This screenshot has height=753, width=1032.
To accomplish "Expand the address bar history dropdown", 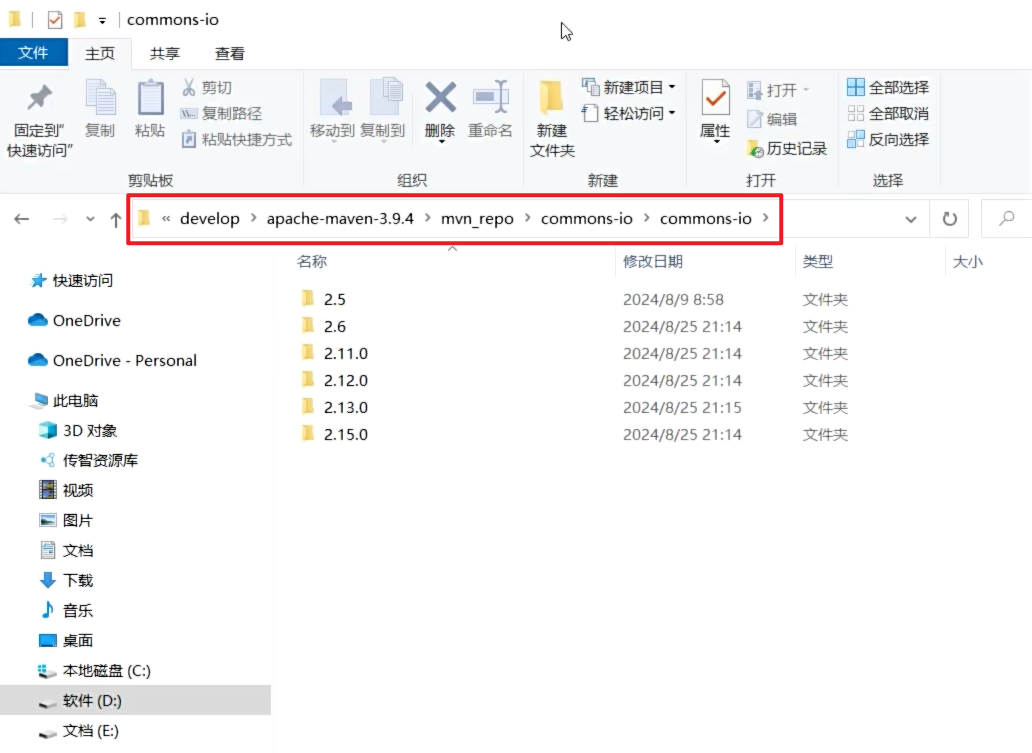I will pyautogui.click(x=911, y=219).
